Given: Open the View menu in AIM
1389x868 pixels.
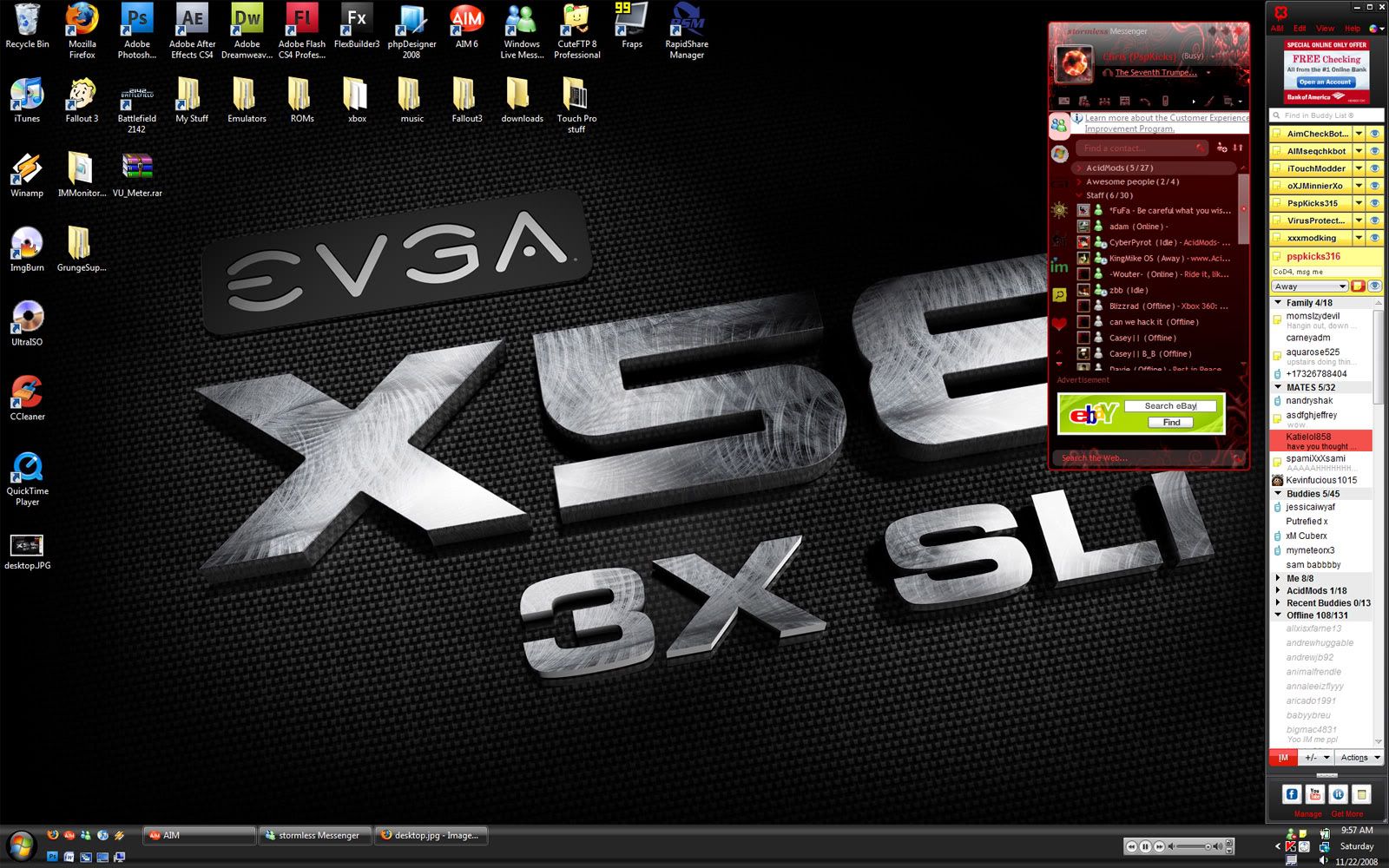Looking at the screenshot, I should (x=1325, y=28).
